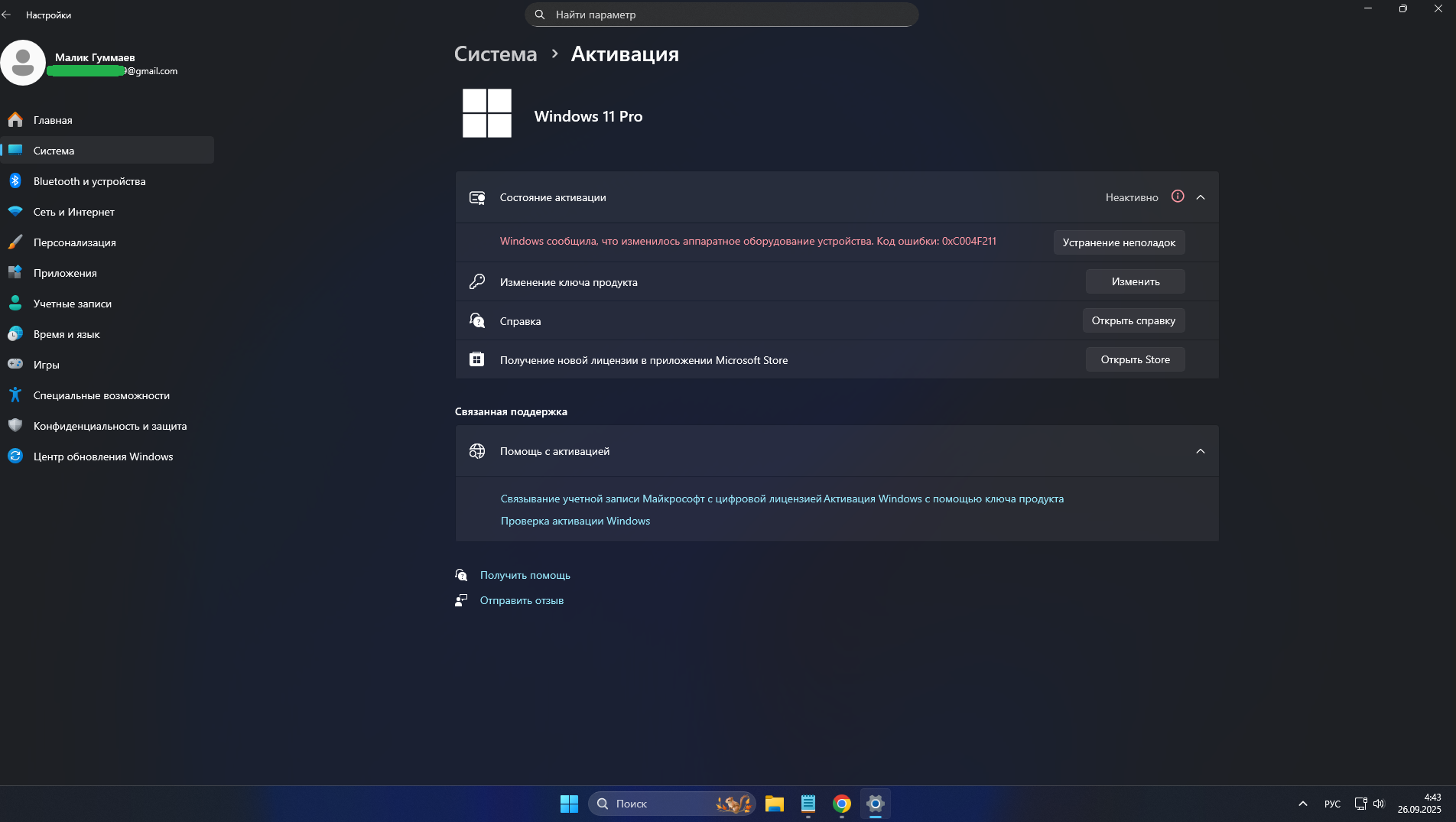Go to Центр обновления Windows
Viewport: 1456px width, 822px height.
tap(107, 456)
